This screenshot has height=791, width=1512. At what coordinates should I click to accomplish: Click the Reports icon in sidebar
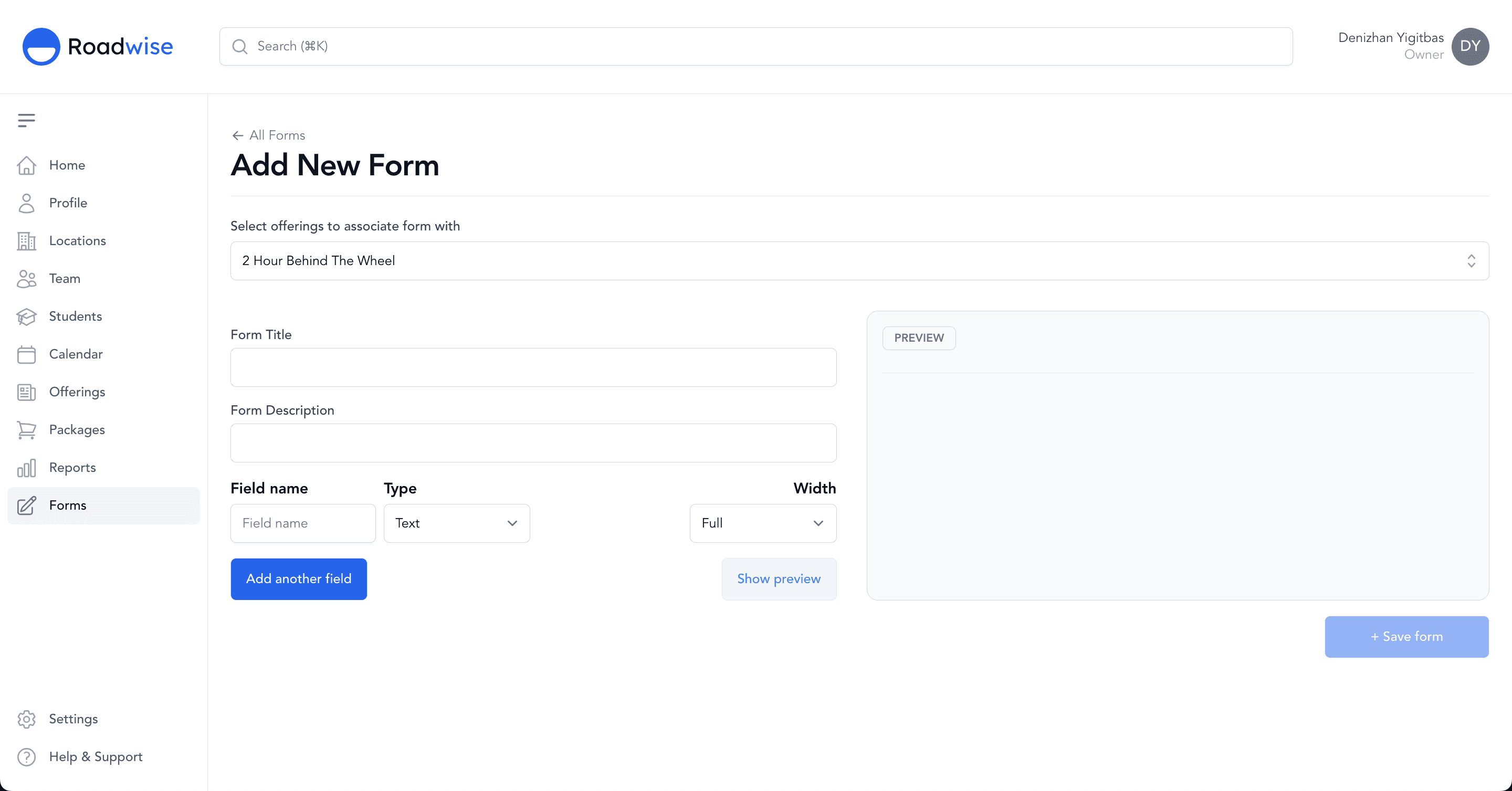[27, 467]
